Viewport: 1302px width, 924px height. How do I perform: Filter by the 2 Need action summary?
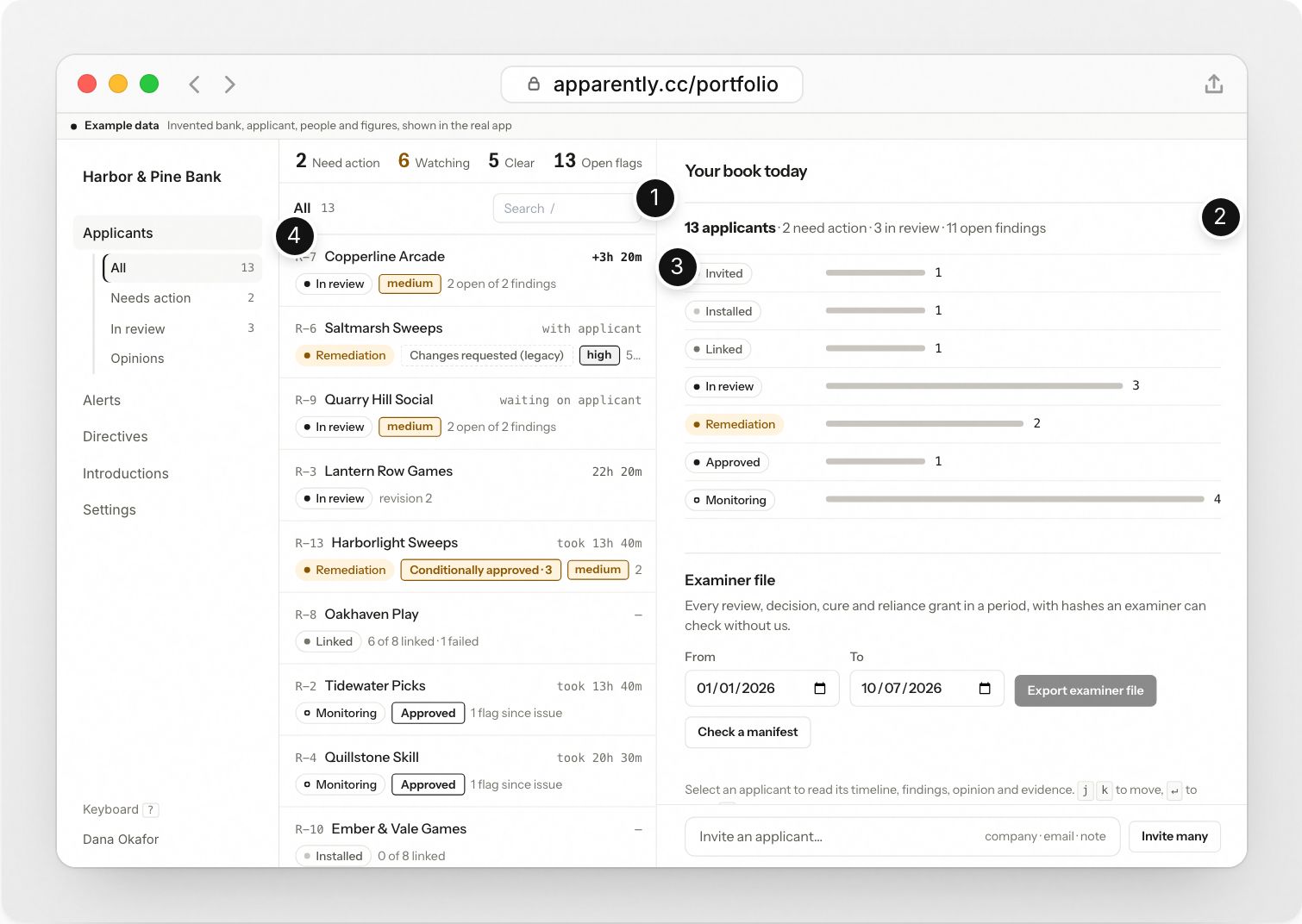tap(337, 161)
